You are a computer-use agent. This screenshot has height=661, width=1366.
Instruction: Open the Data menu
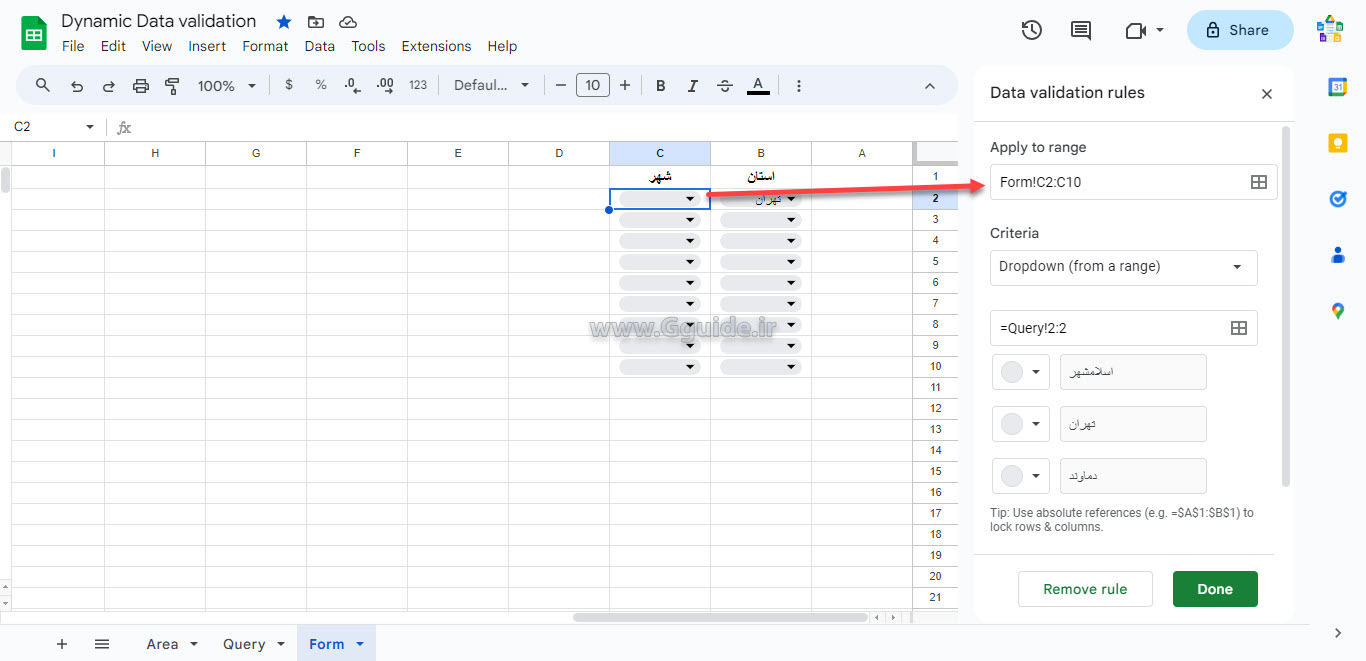pos(319,46)
